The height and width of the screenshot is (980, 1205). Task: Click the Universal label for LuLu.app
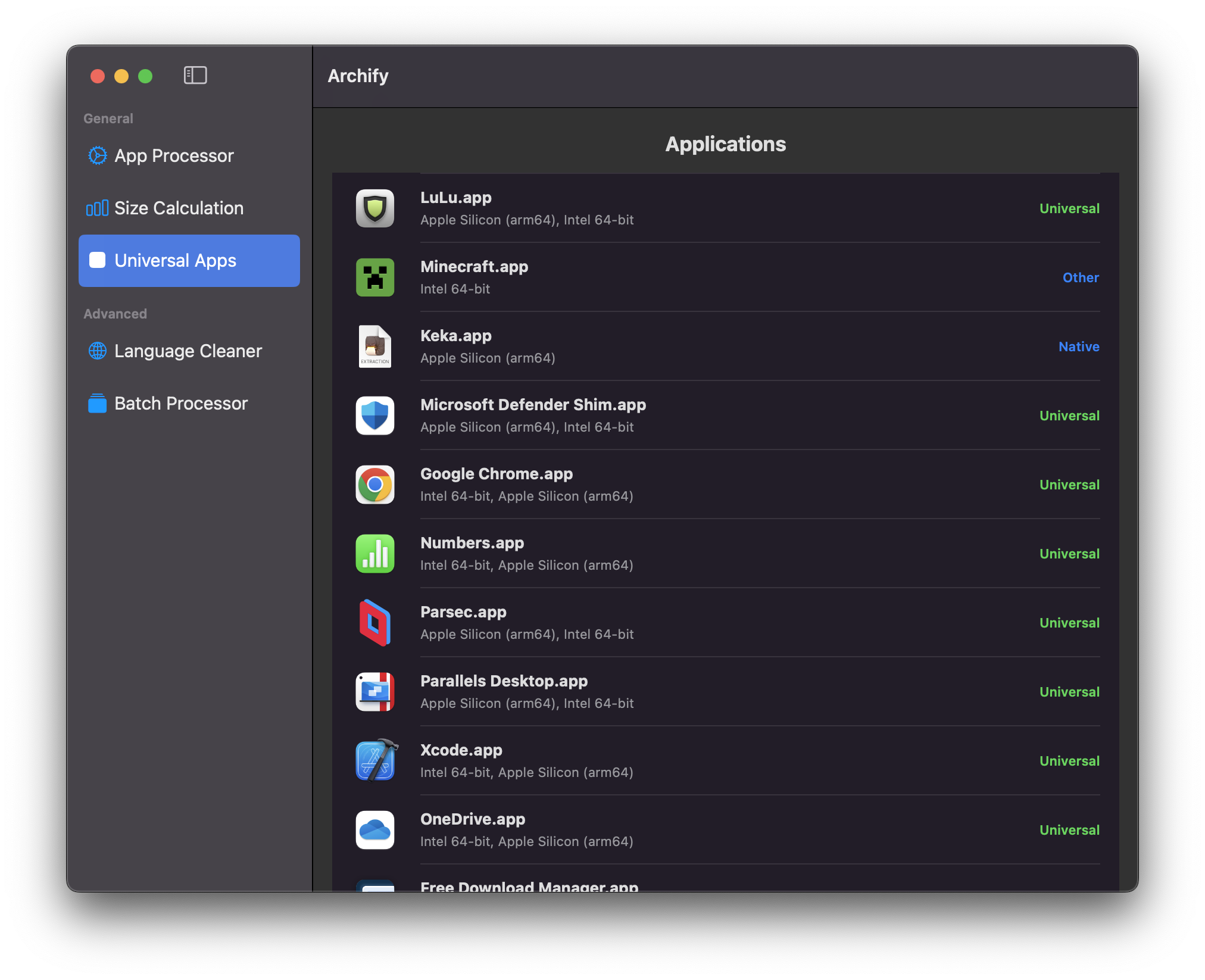[1069, 208]
